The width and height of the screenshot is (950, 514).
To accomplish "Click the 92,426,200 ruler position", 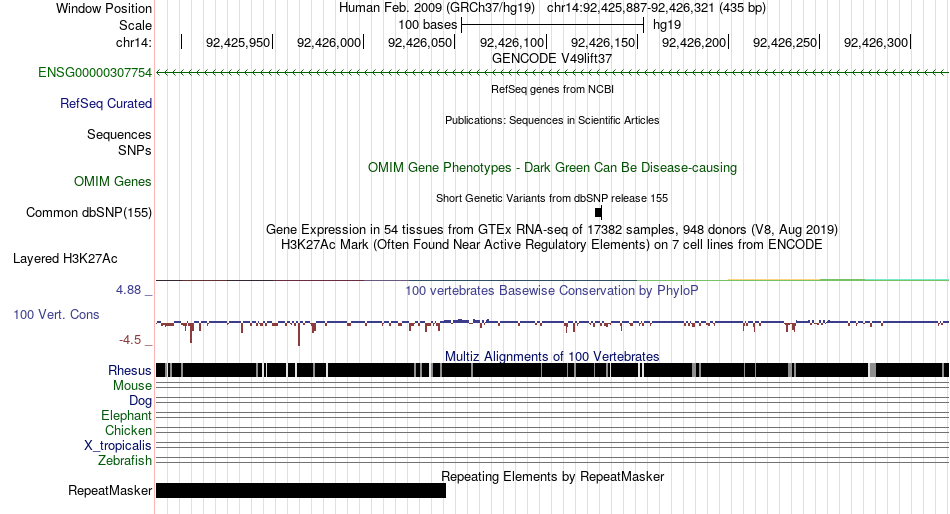I will (x=694, y=42).
